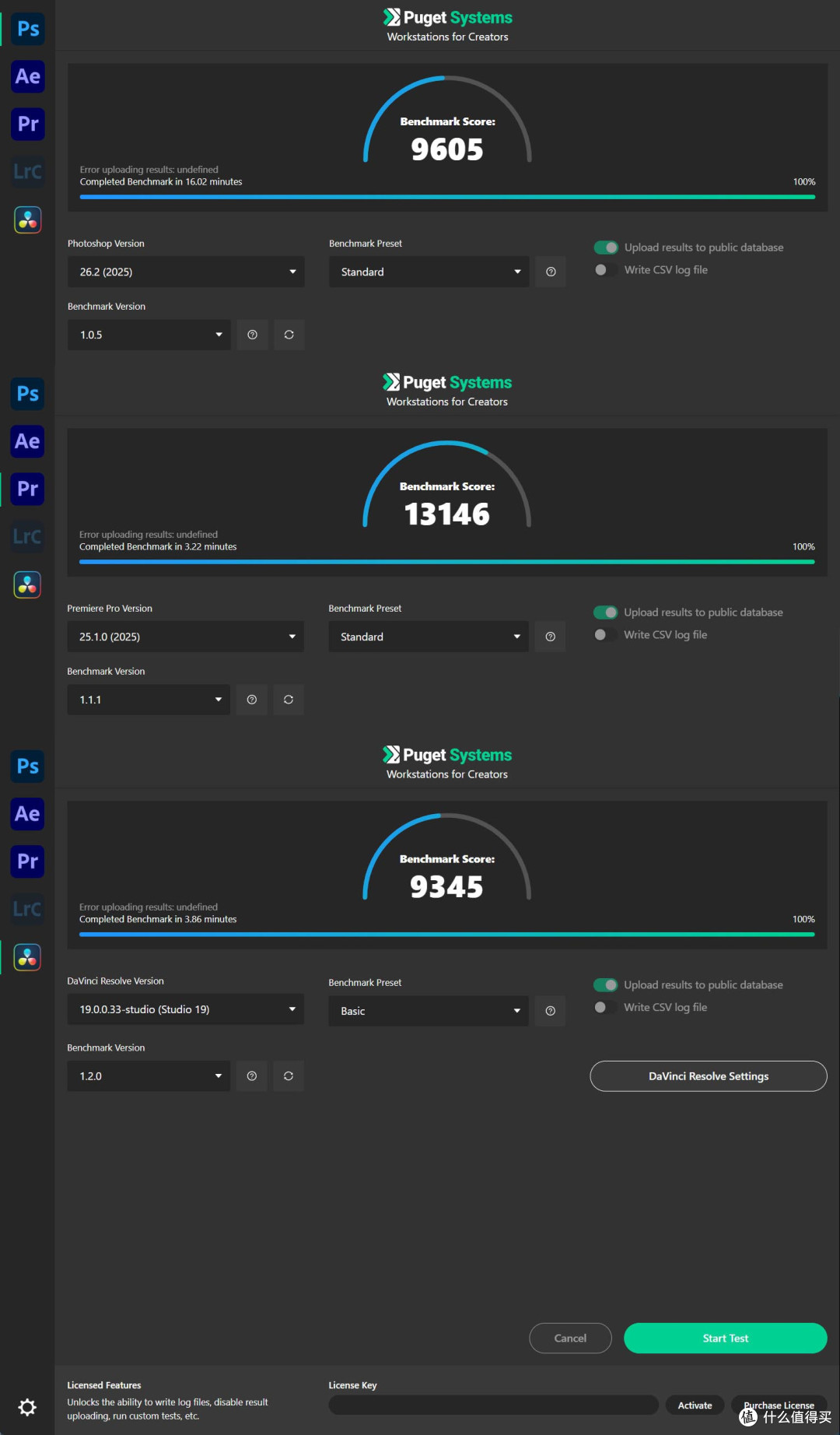Select Premiere Pro icon in top panel sidebar
Viewport: 840px width, 1435px height.
28,124
